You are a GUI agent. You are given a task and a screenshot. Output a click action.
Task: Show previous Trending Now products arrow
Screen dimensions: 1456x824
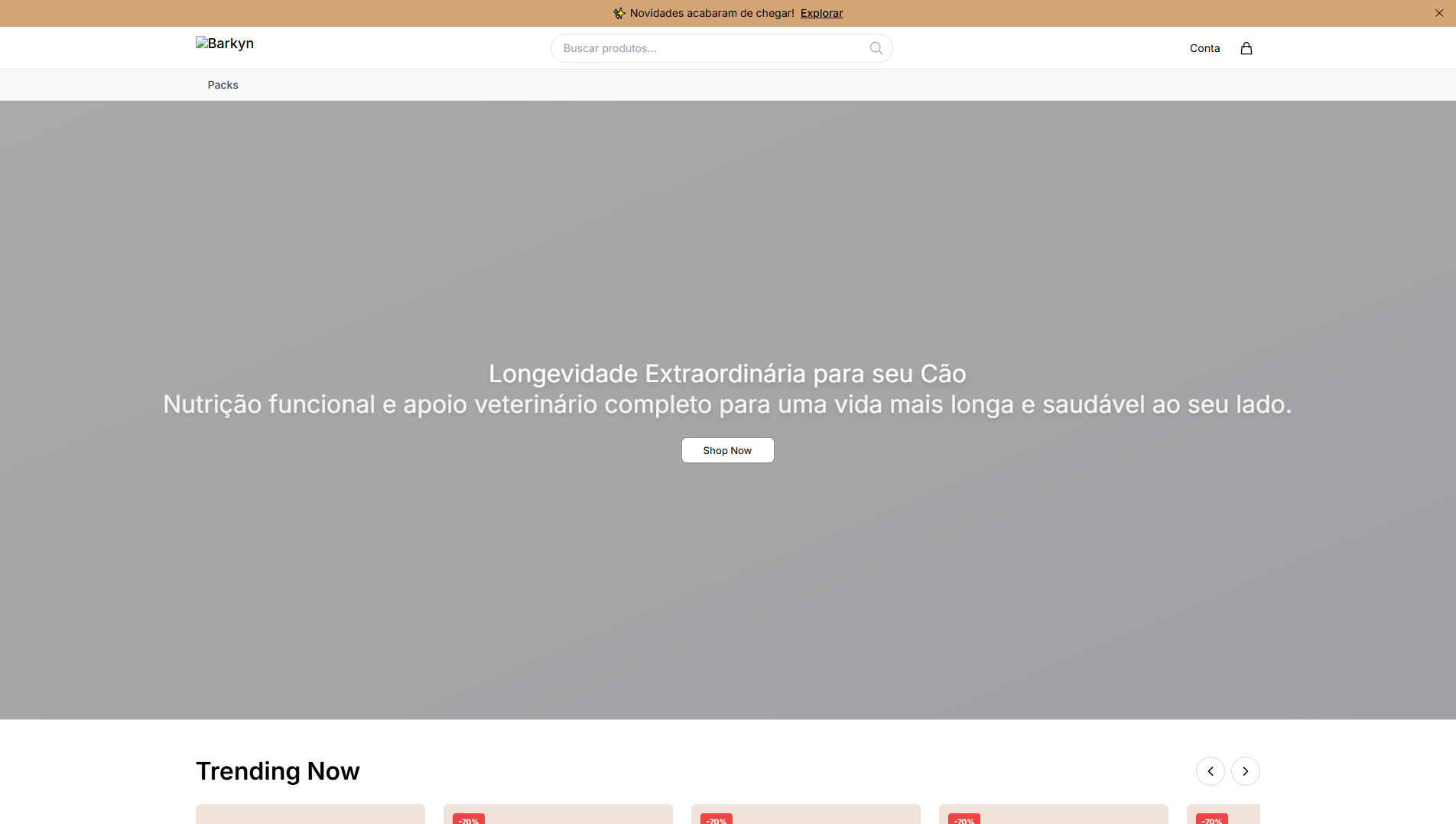click(x=1211, y=771)
